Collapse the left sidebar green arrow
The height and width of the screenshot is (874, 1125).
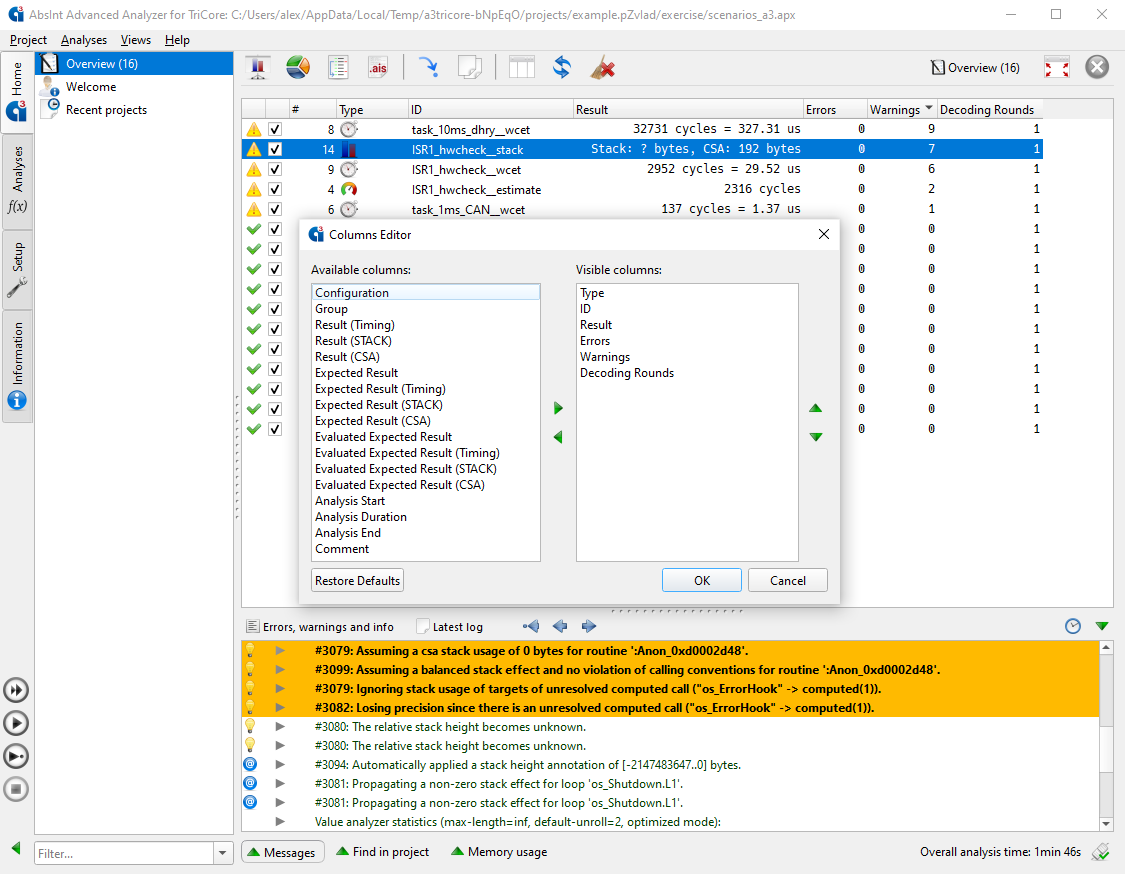click(16, 848)
